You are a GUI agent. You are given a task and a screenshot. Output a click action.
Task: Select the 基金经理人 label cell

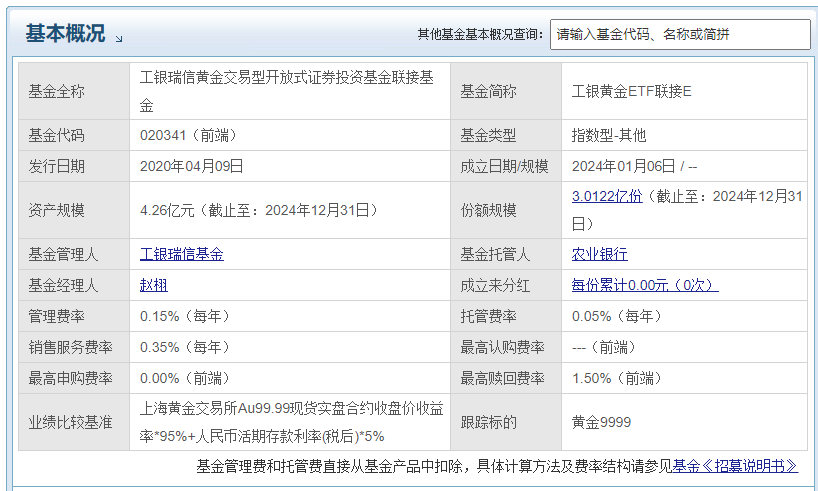tap(74, 285)
